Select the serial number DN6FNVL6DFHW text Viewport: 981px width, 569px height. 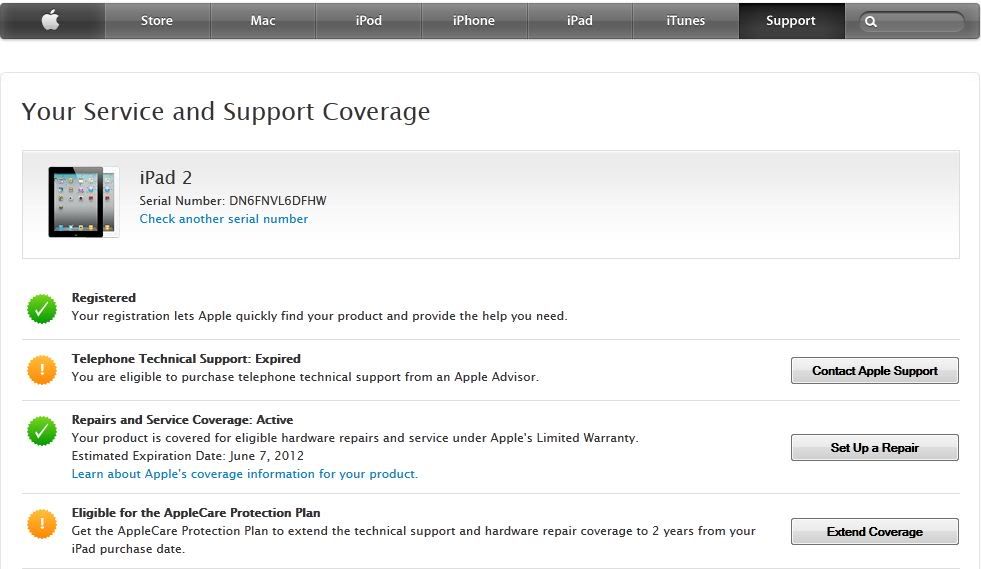click(x=278, y=201)
